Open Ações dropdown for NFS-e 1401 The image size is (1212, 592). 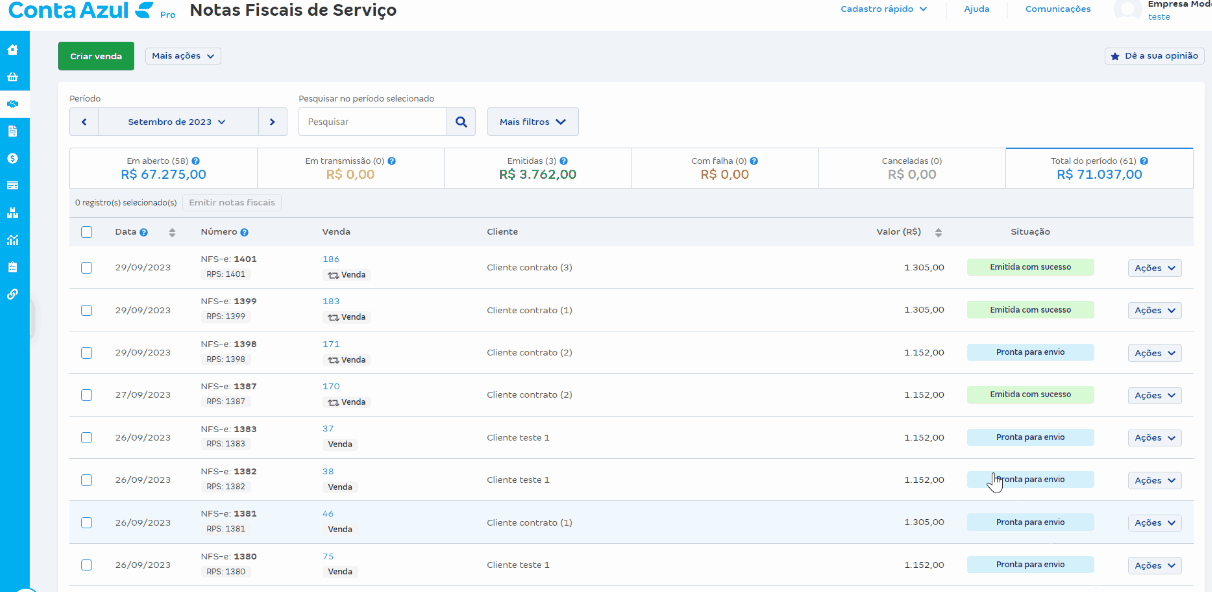point(1155,268)
